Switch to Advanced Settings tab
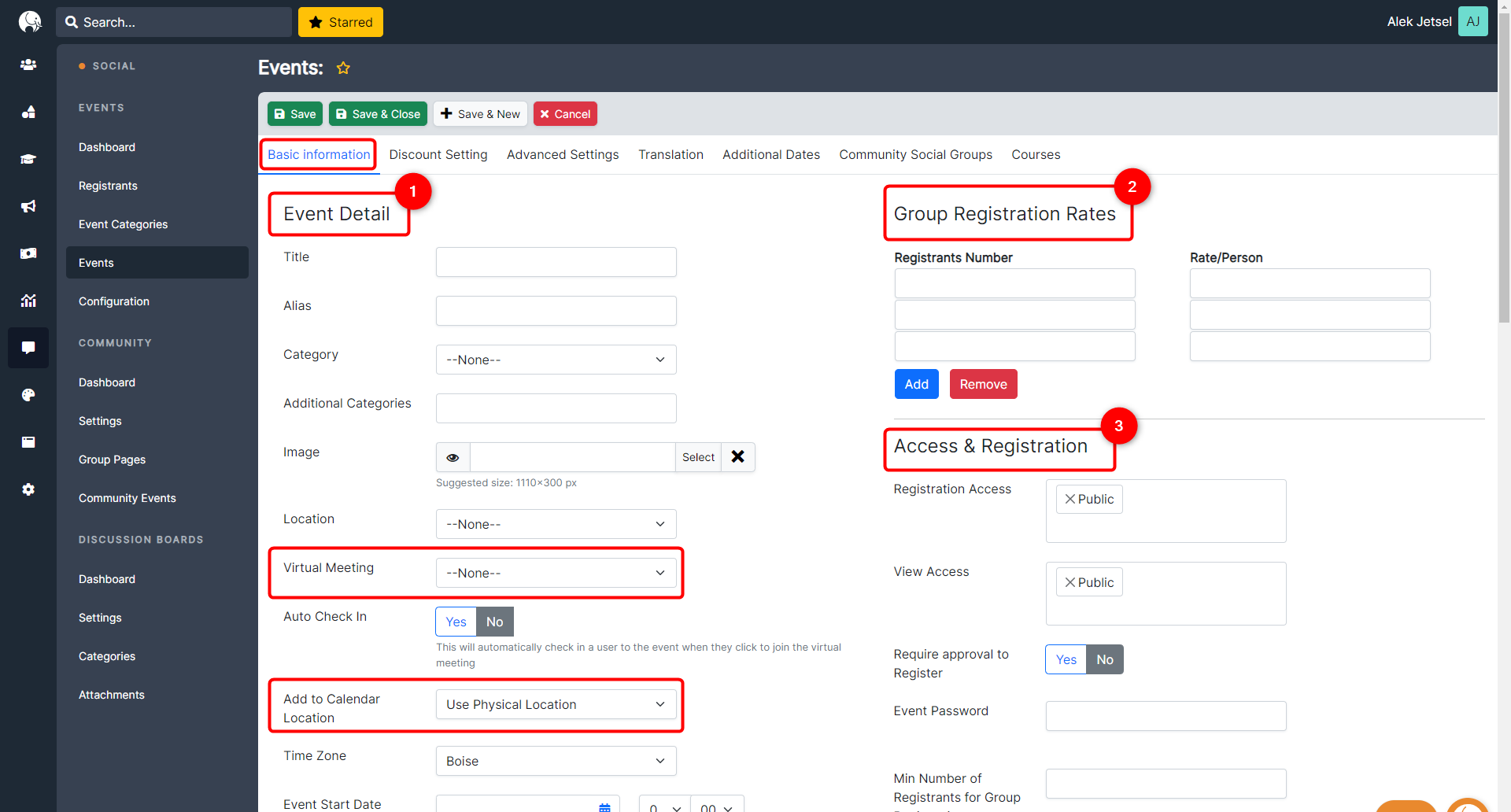Image resolution: width=1511 pixels, height=812 pixels. point(563,154)
